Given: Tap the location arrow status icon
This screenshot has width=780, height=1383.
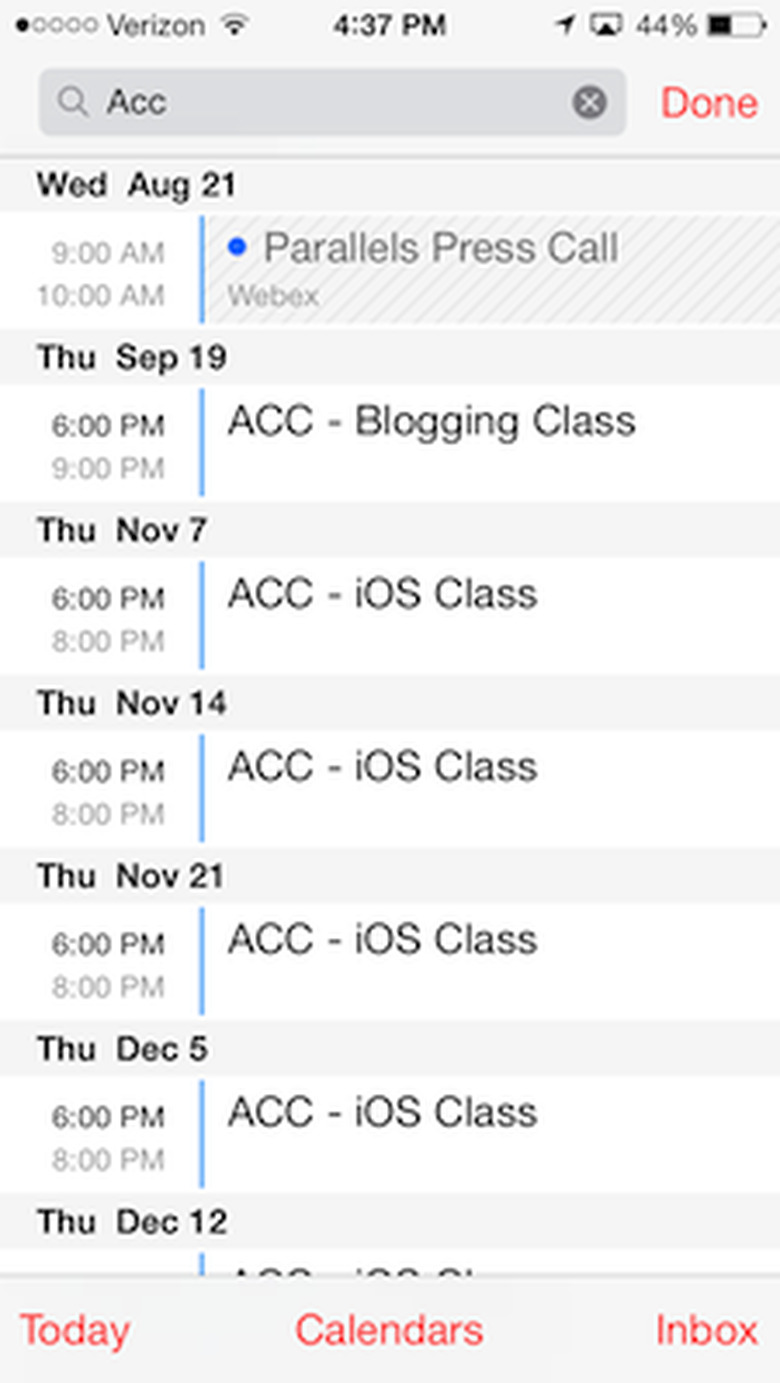Looking at the screenshot, I should 566,26.
